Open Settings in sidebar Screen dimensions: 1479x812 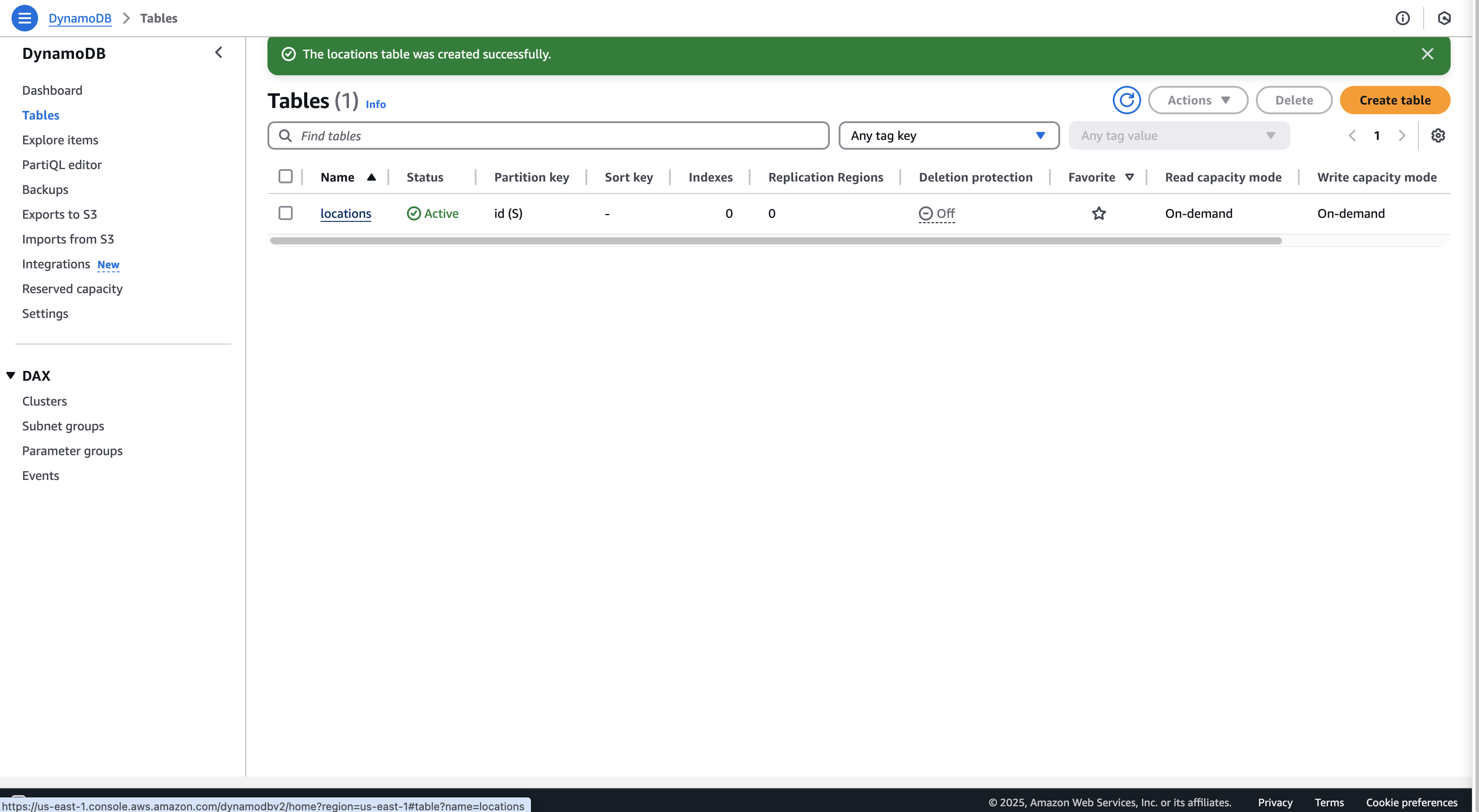pos(45,313)
